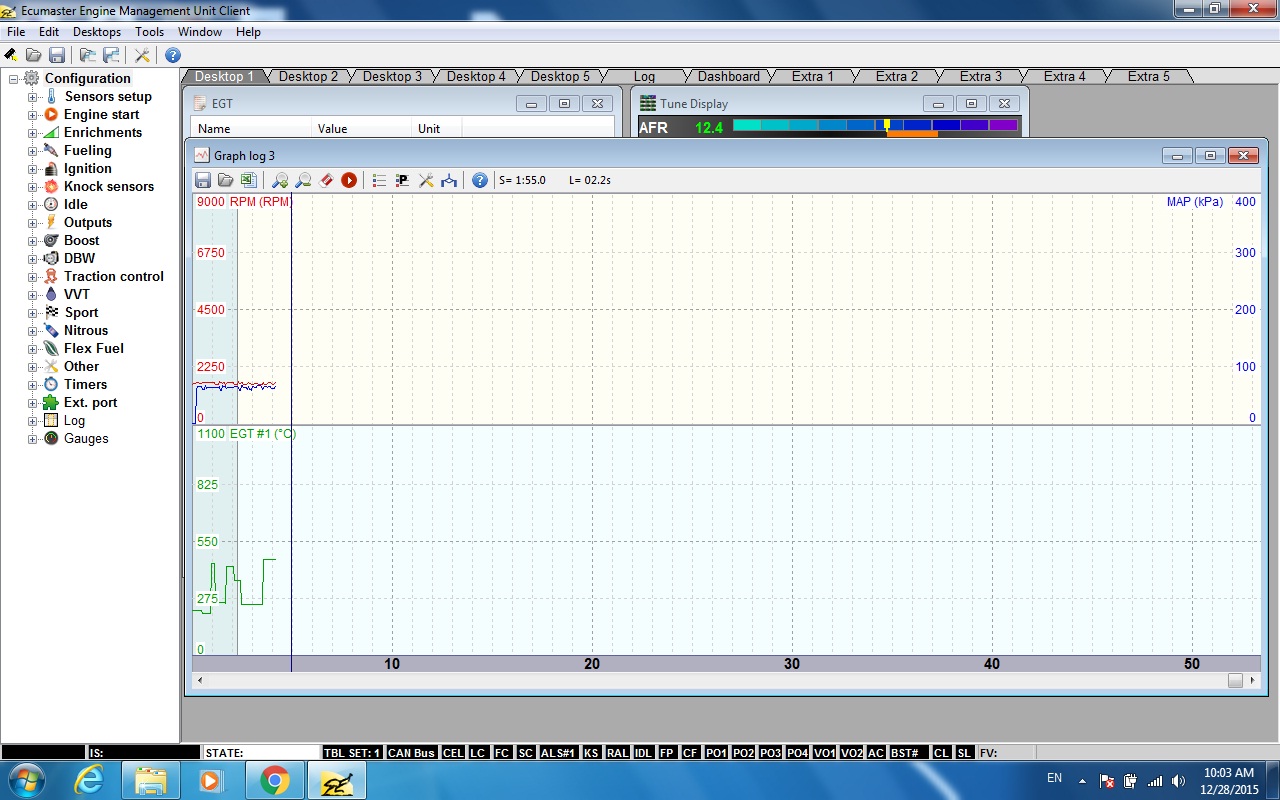1280x800 pixels.
Task: Open Google Chrome from the taskbar
Action: point(275,780)
